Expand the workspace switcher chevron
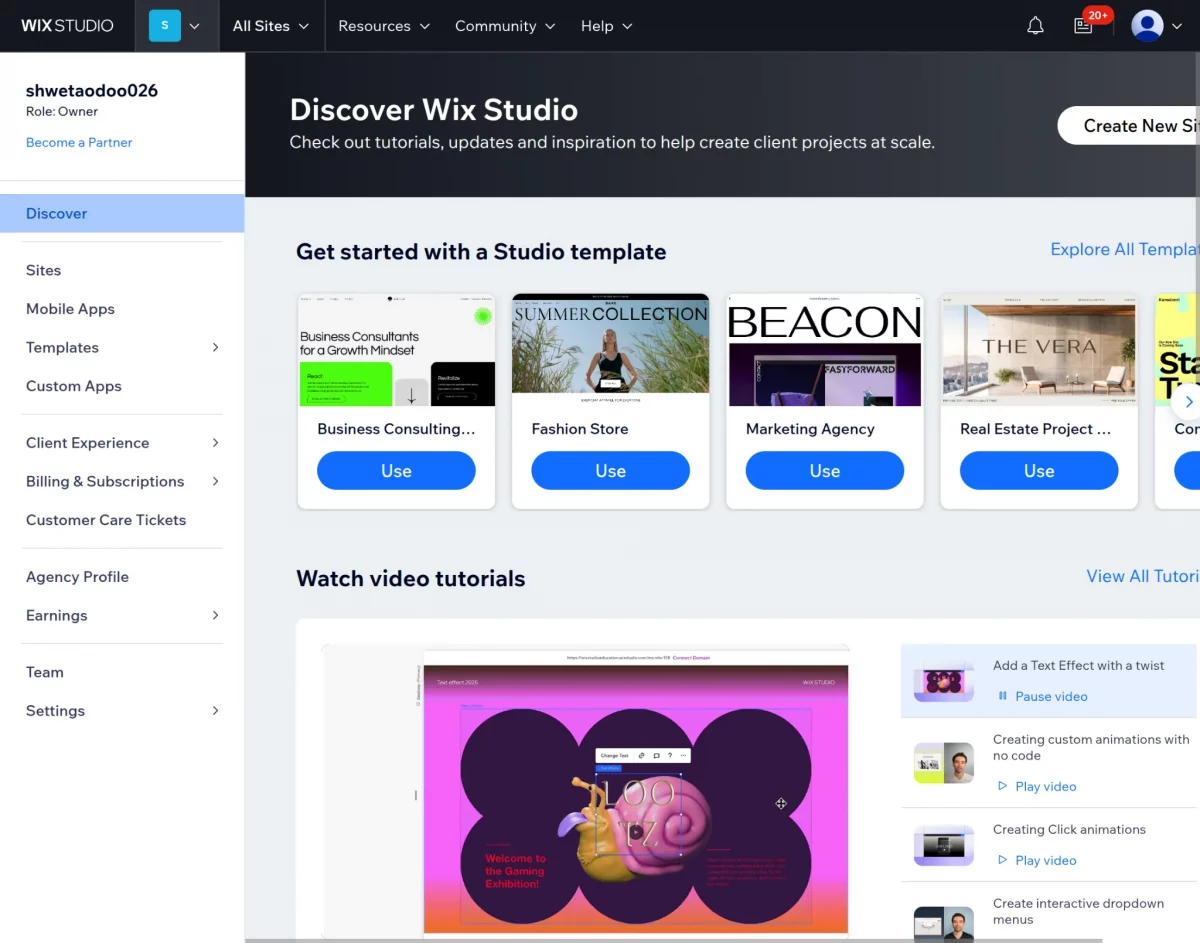Screen dimensions: 1200x943 tap(195, 26)
